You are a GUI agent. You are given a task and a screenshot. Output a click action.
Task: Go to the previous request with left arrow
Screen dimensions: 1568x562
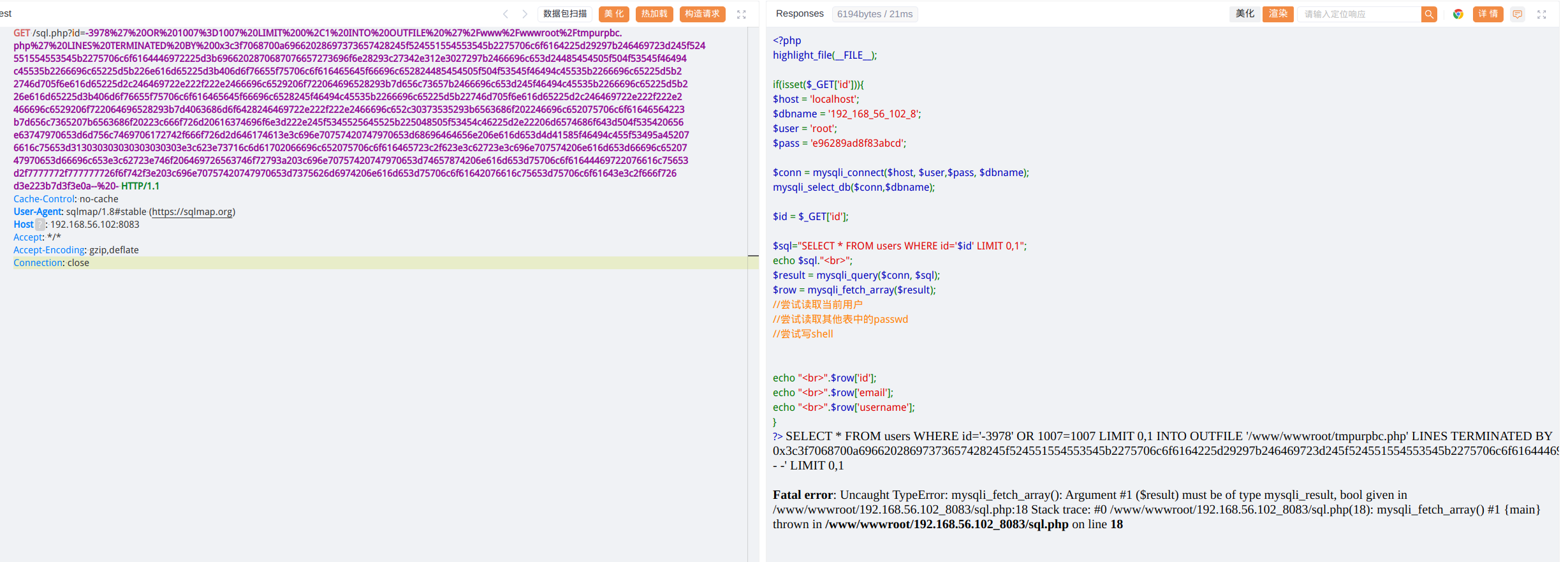coord(506,14)
